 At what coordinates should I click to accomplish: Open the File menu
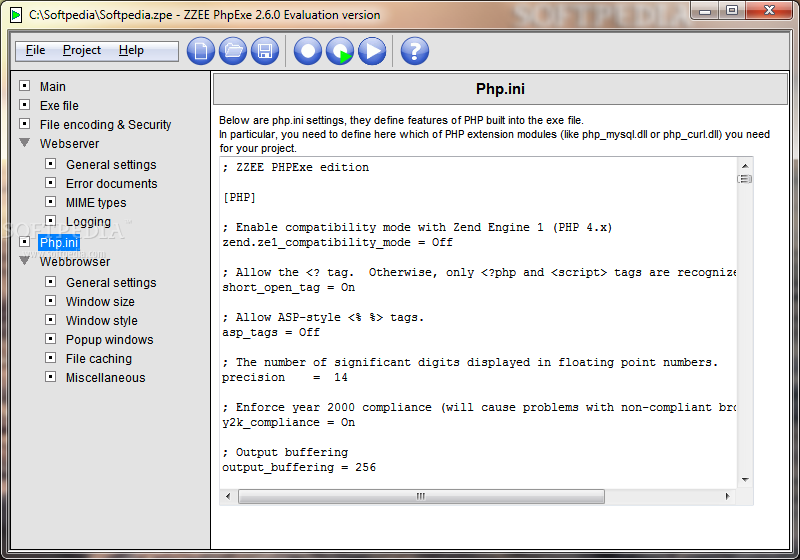pos(35,50)
